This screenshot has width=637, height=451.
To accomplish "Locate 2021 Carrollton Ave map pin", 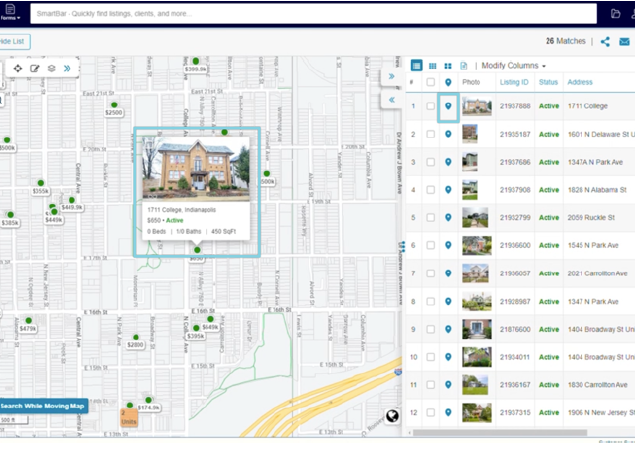I will (448, 273).
